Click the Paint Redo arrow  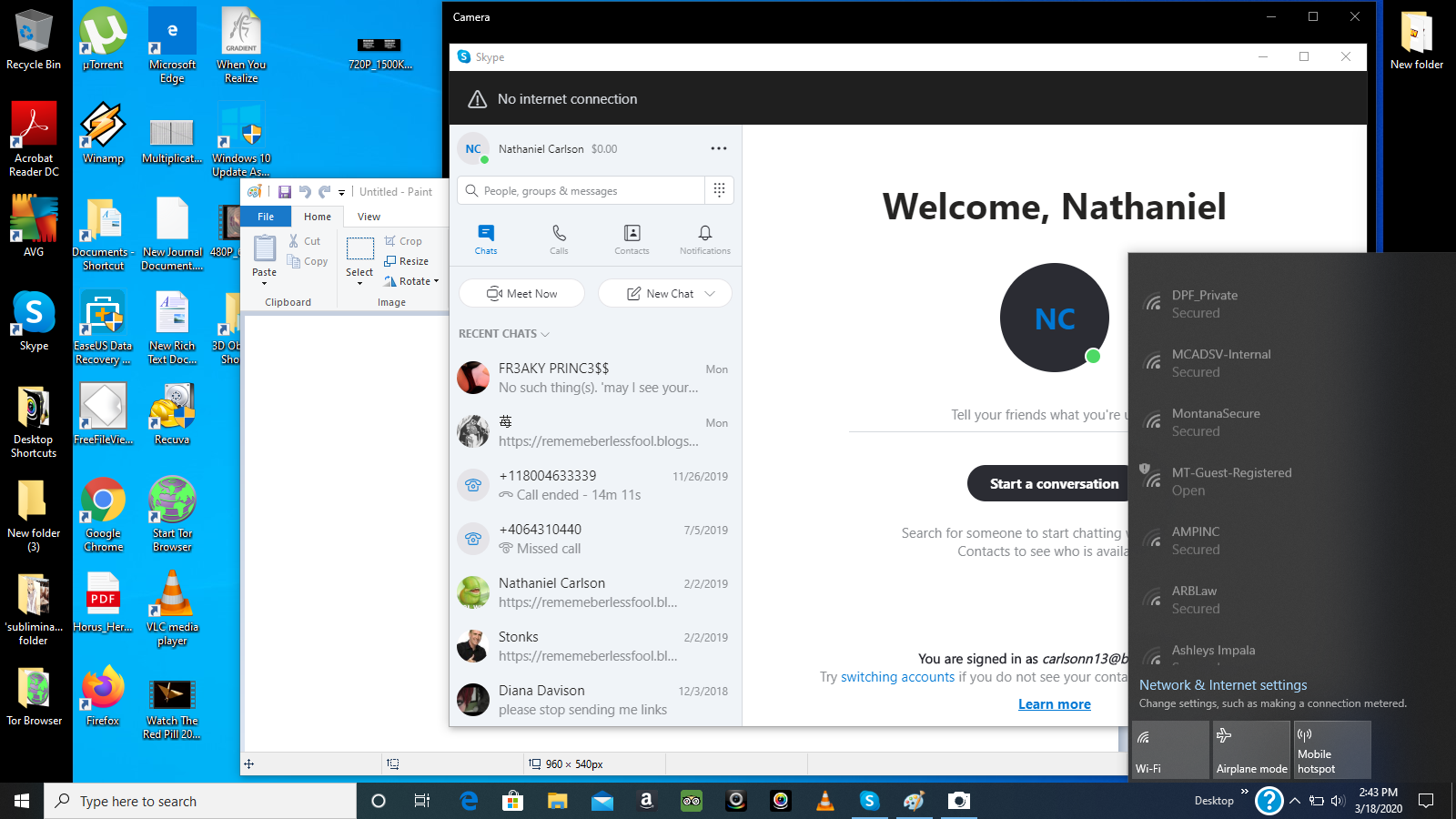[x=325, y=191]
